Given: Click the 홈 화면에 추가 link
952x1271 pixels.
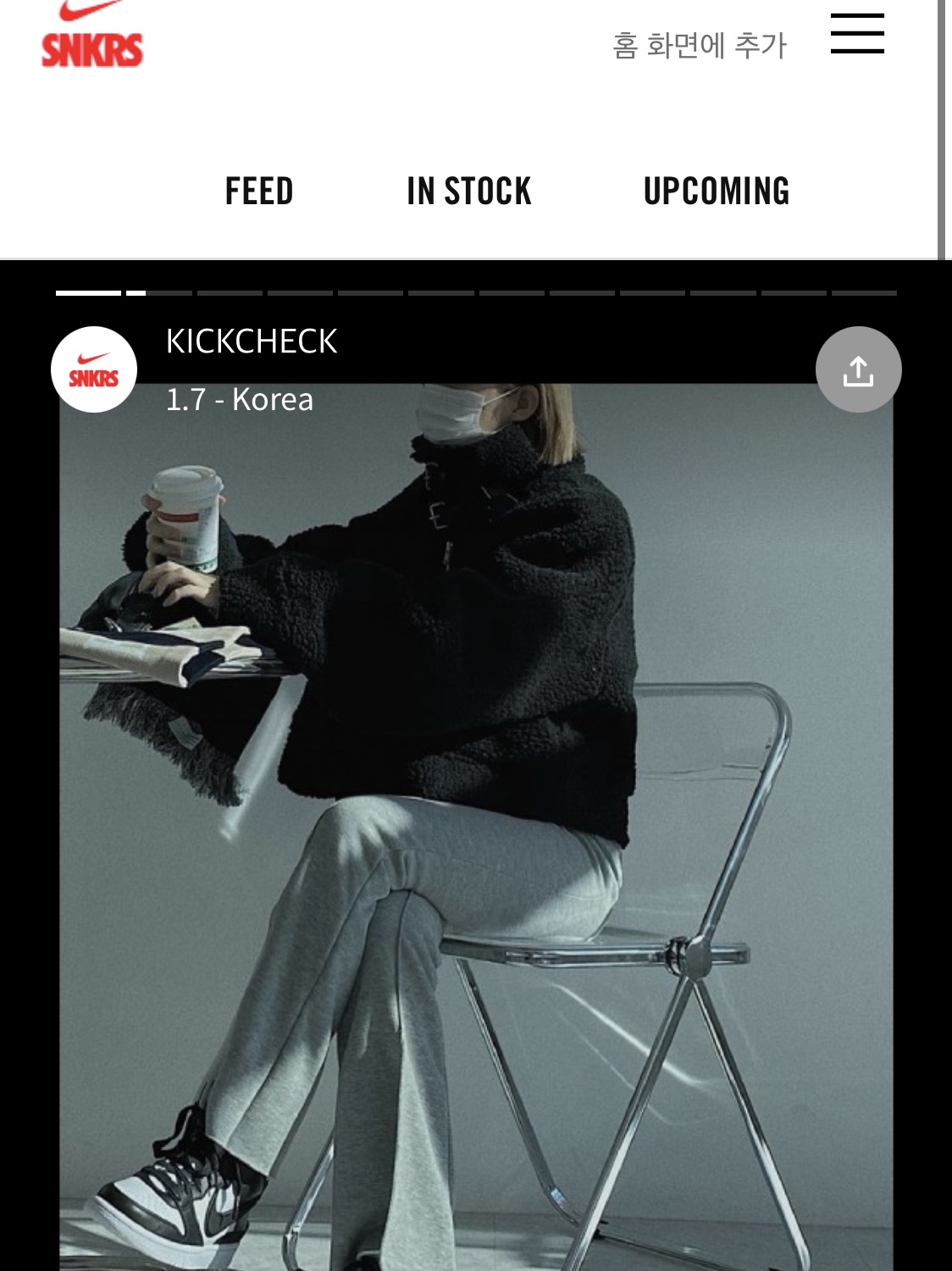Looking at the screenshot, I should (x=700, y=45).
